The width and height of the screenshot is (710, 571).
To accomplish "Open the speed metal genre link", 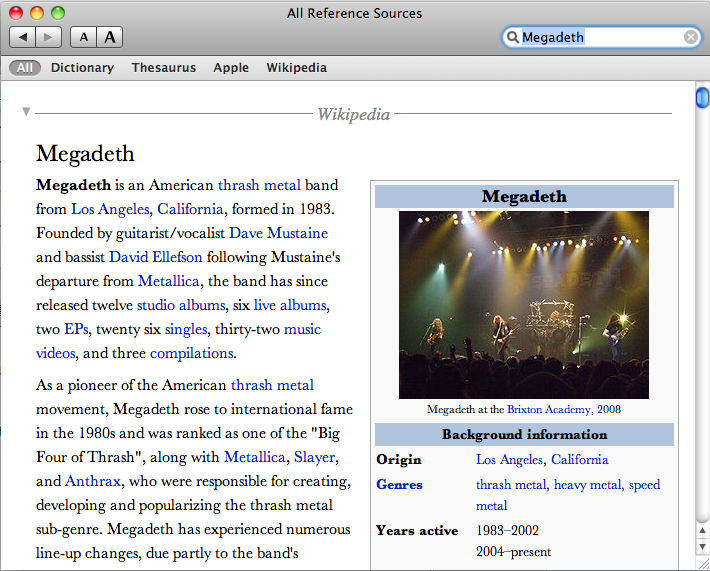I will (x=644, y=485).
